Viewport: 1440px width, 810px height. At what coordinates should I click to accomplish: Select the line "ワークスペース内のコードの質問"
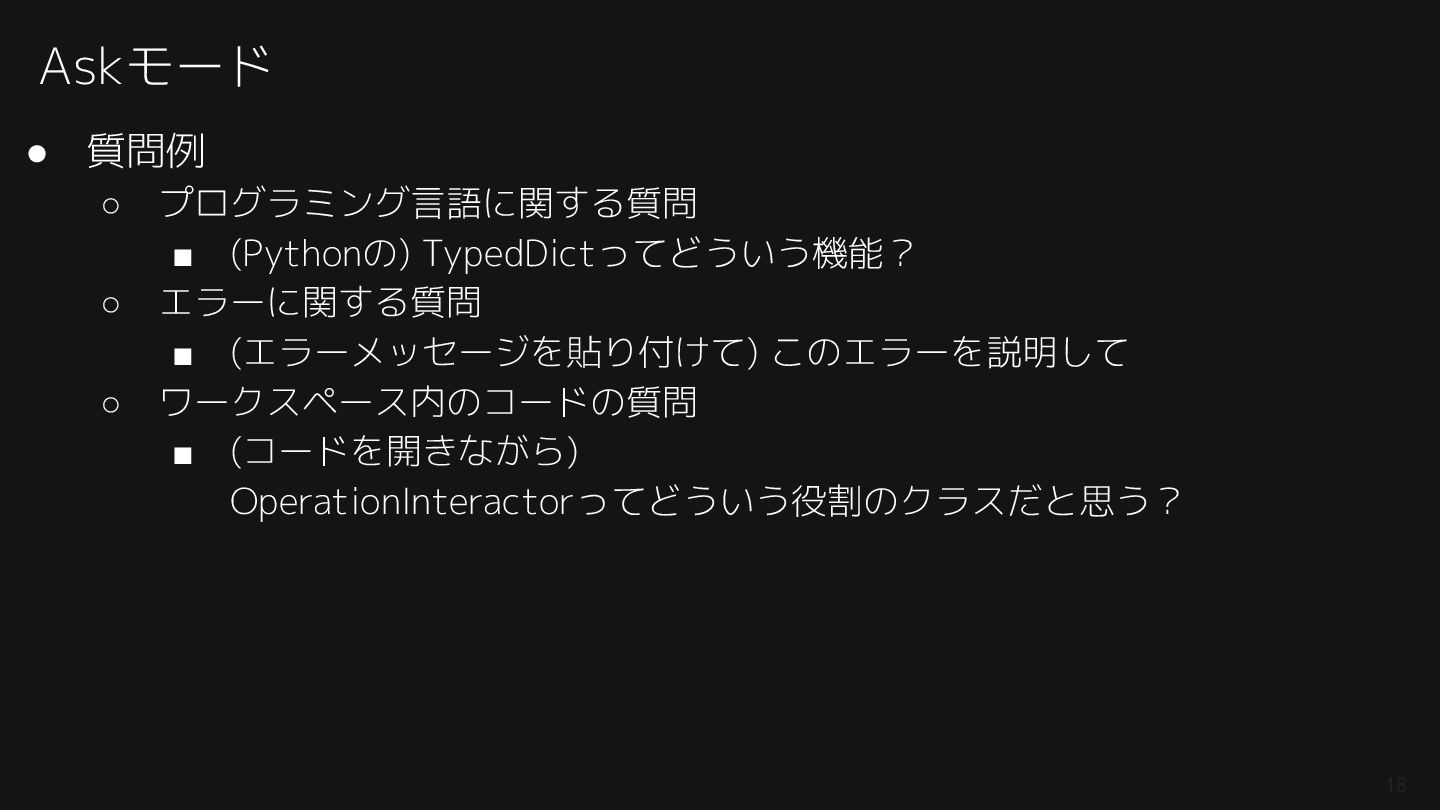point(428,402)
